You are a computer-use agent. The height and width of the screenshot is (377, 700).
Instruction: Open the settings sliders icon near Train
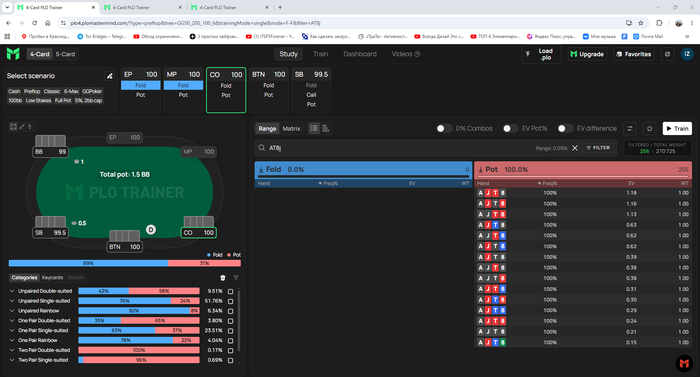(x=630, y=129)
